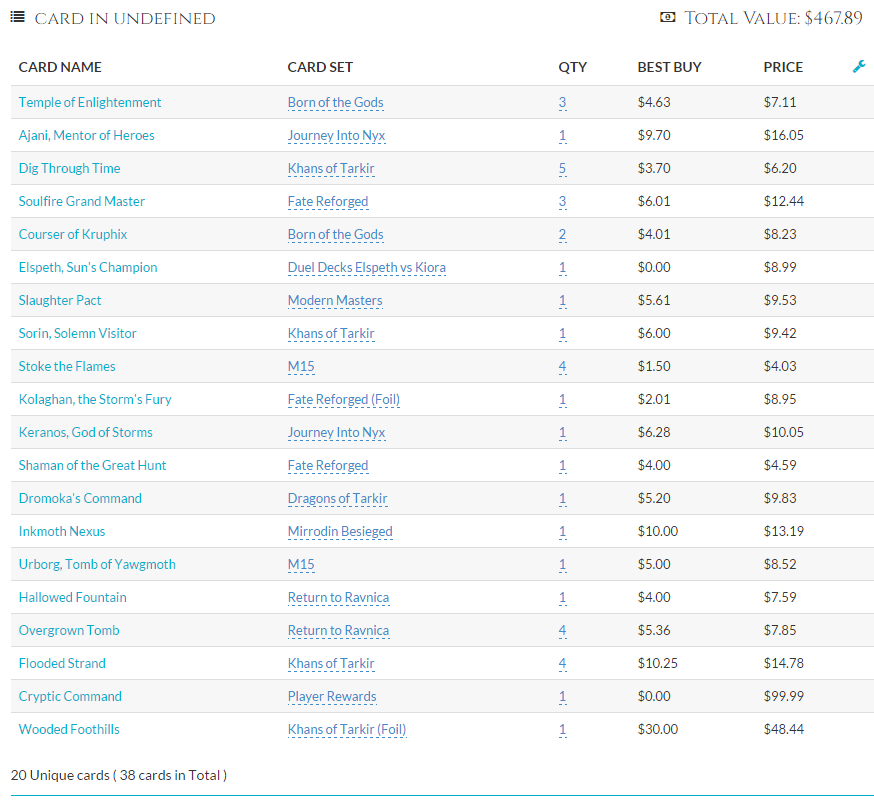
Task: Edit set Born of the Gods for Temple of Enlightenment
Action: click(336, 103)
